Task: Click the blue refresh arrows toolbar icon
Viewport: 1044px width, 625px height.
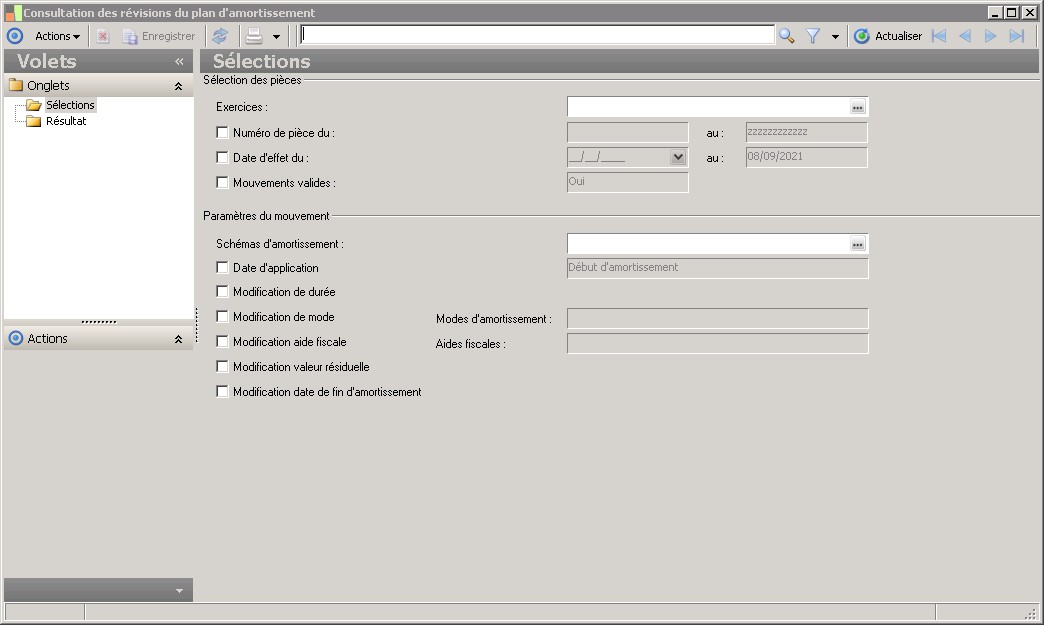Action: [220, 36]
